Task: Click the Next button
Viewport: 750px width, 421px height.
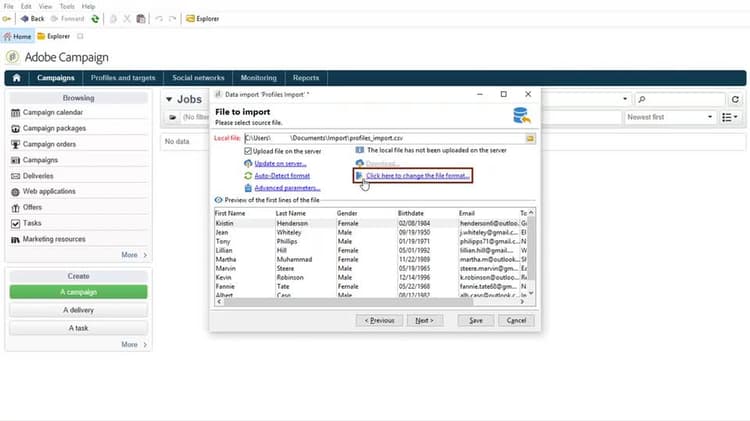Action: pos(425,321)
